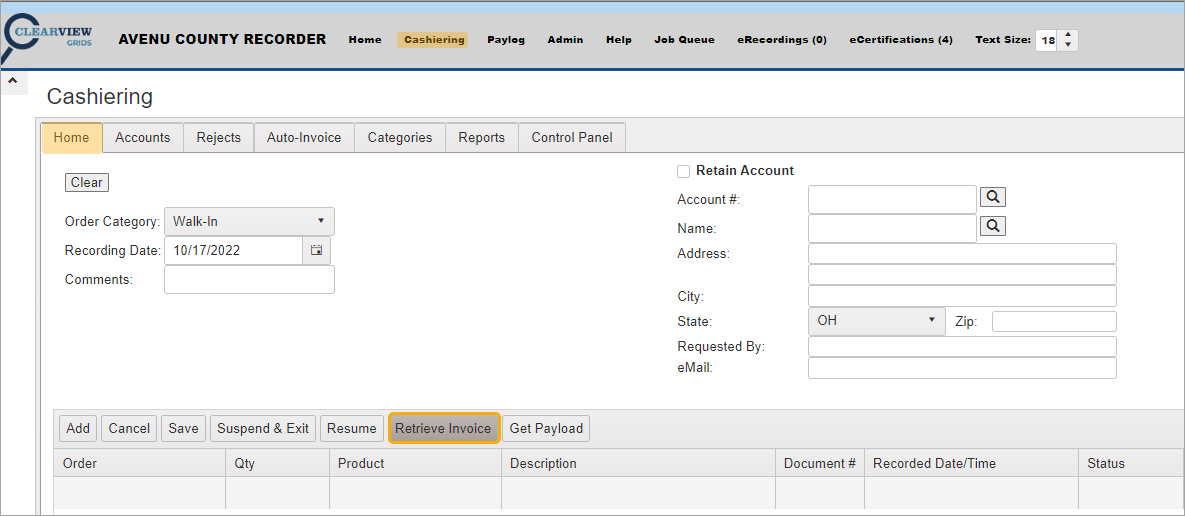Open the Paylog menu
The height and width of the screenshot is (516, 1185).
pos(506,40)
